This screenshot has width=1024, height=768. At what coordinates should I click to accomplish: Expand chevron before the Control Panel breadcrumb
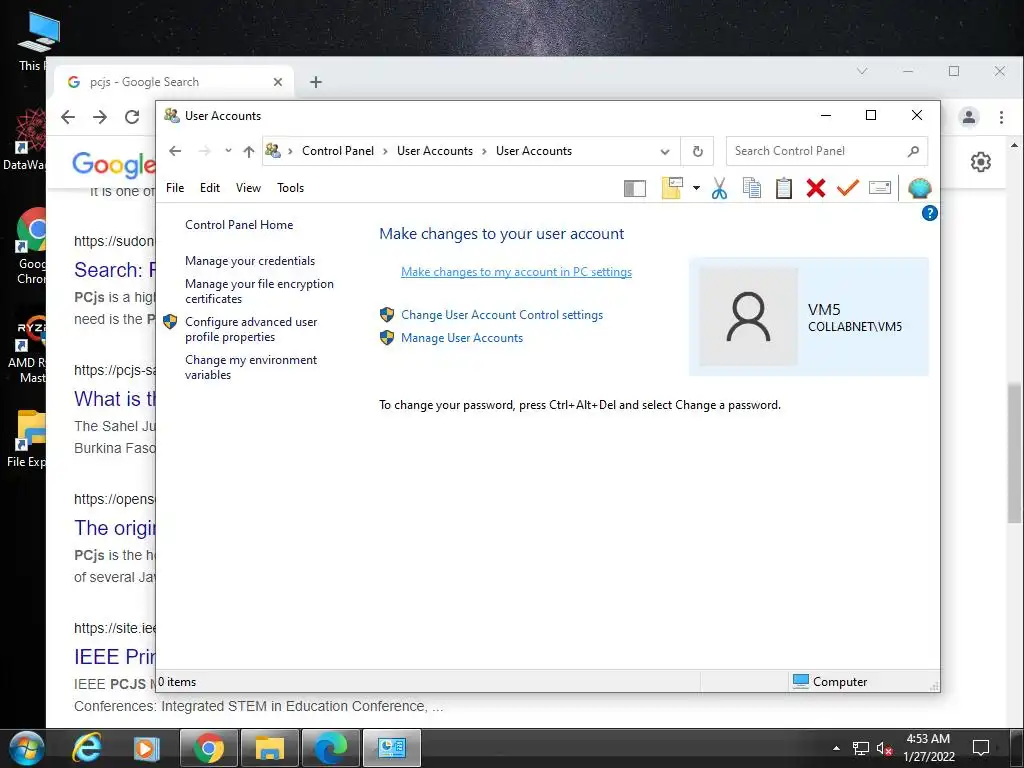pyautogui.click(x=290, y=152)
